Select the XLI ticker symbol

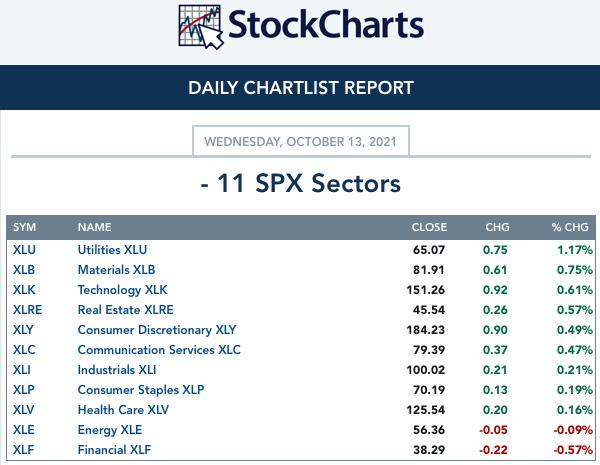[22, 370]
